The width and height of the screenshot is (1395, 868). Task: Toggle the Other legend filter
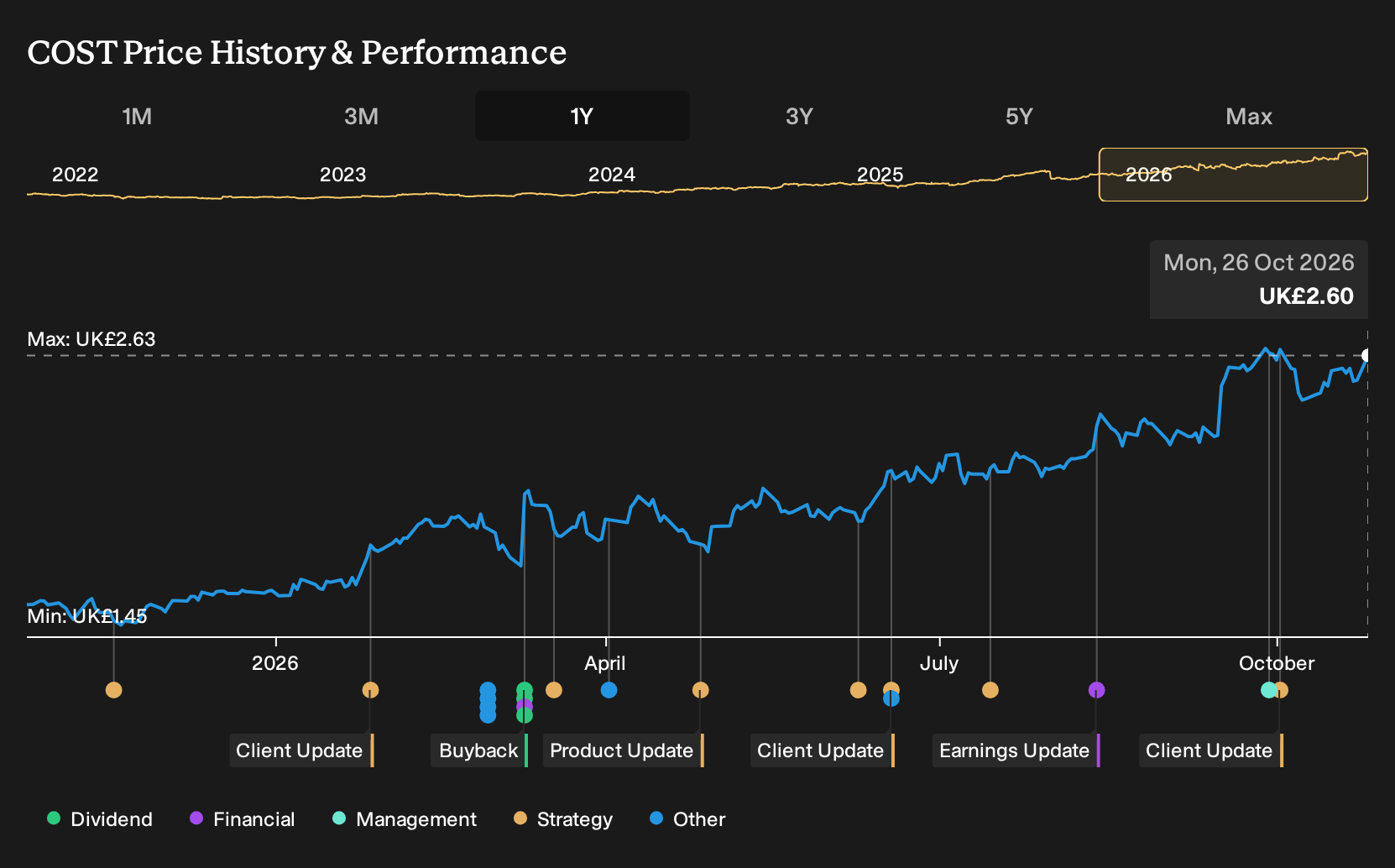click(x=687, y=819)
